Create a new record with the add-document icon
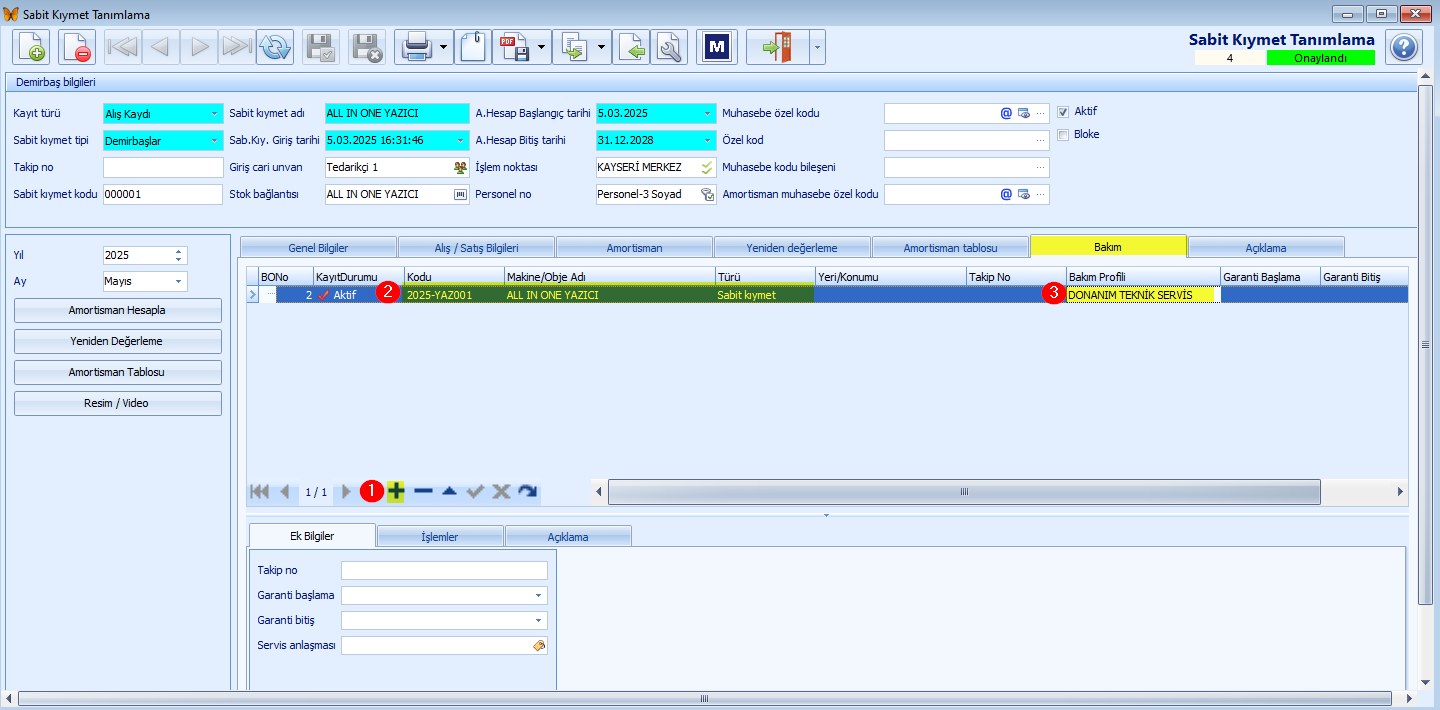1440x710 pixels. [x=31, y=47]
